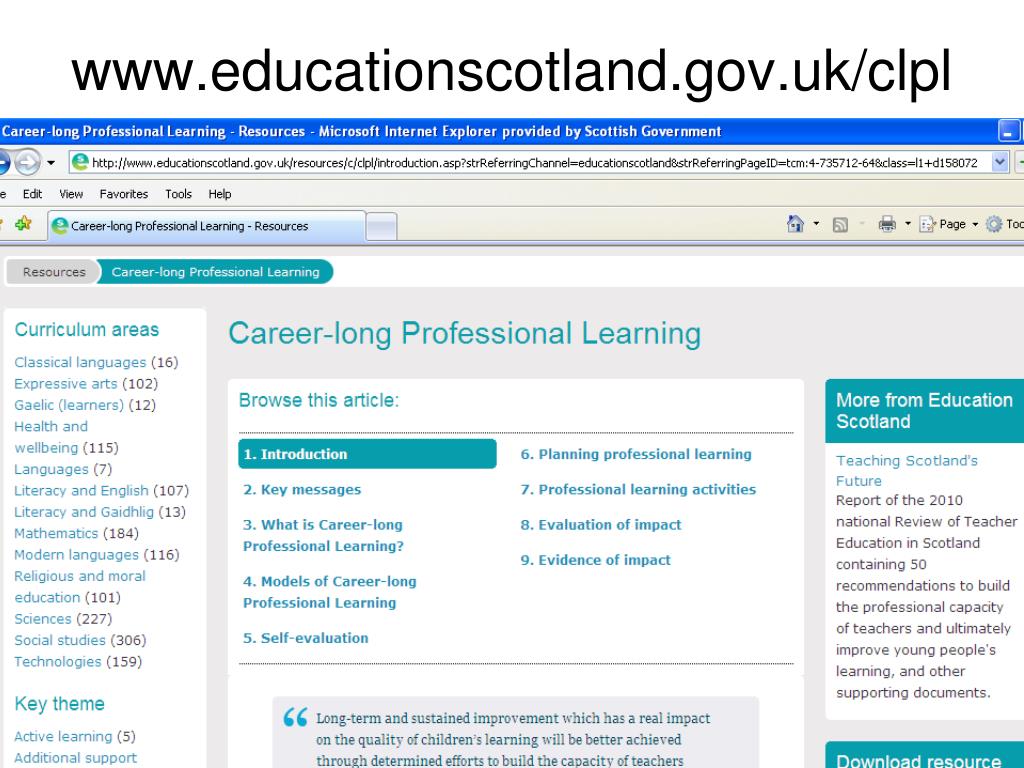Viewport: 1024px width, 768px height.
Task: Click the Curriculum areas heading
Action: pos(87,330)
